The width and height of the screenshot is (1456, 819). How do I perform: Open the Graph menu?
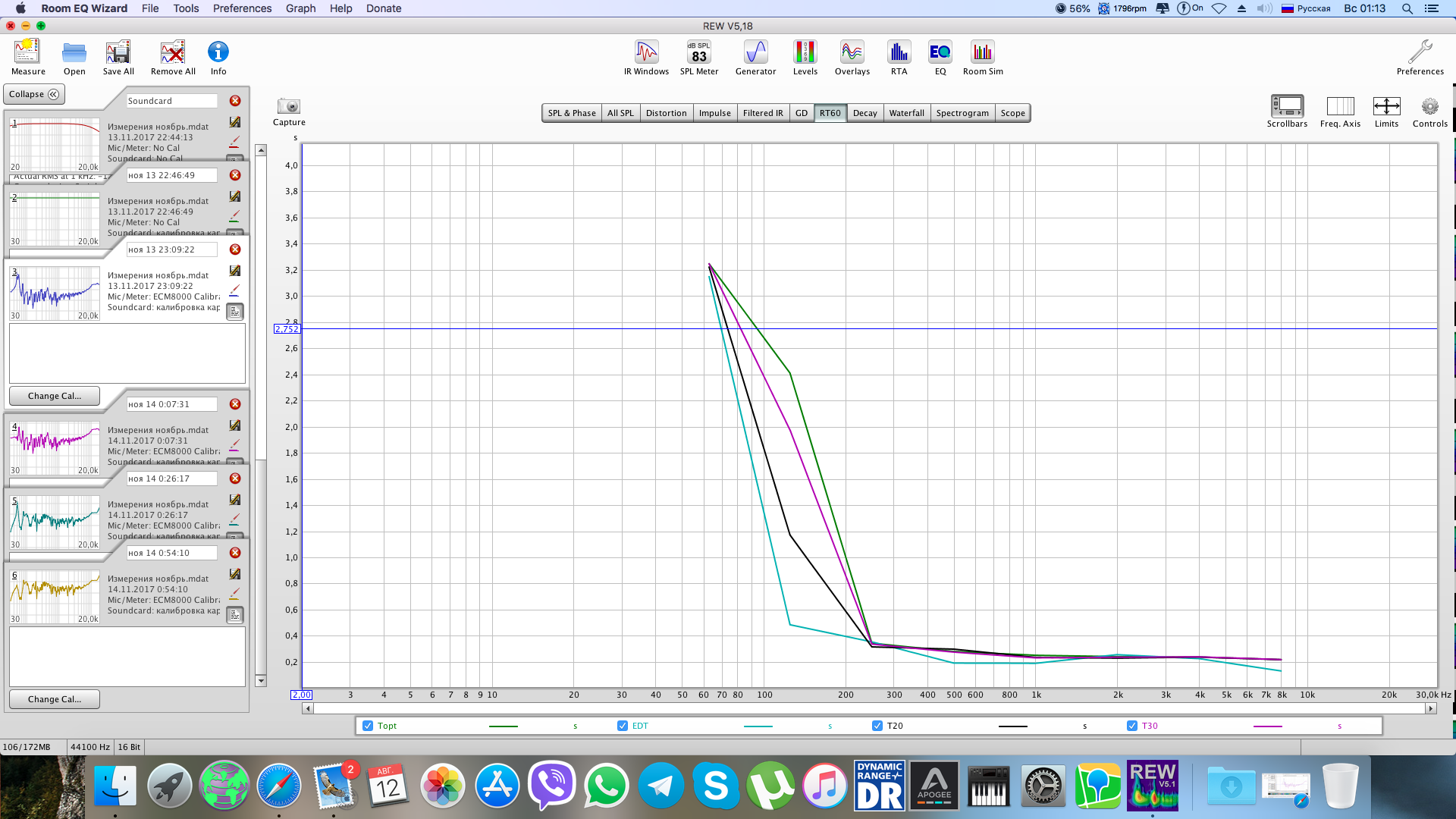[x=300, y=8]
